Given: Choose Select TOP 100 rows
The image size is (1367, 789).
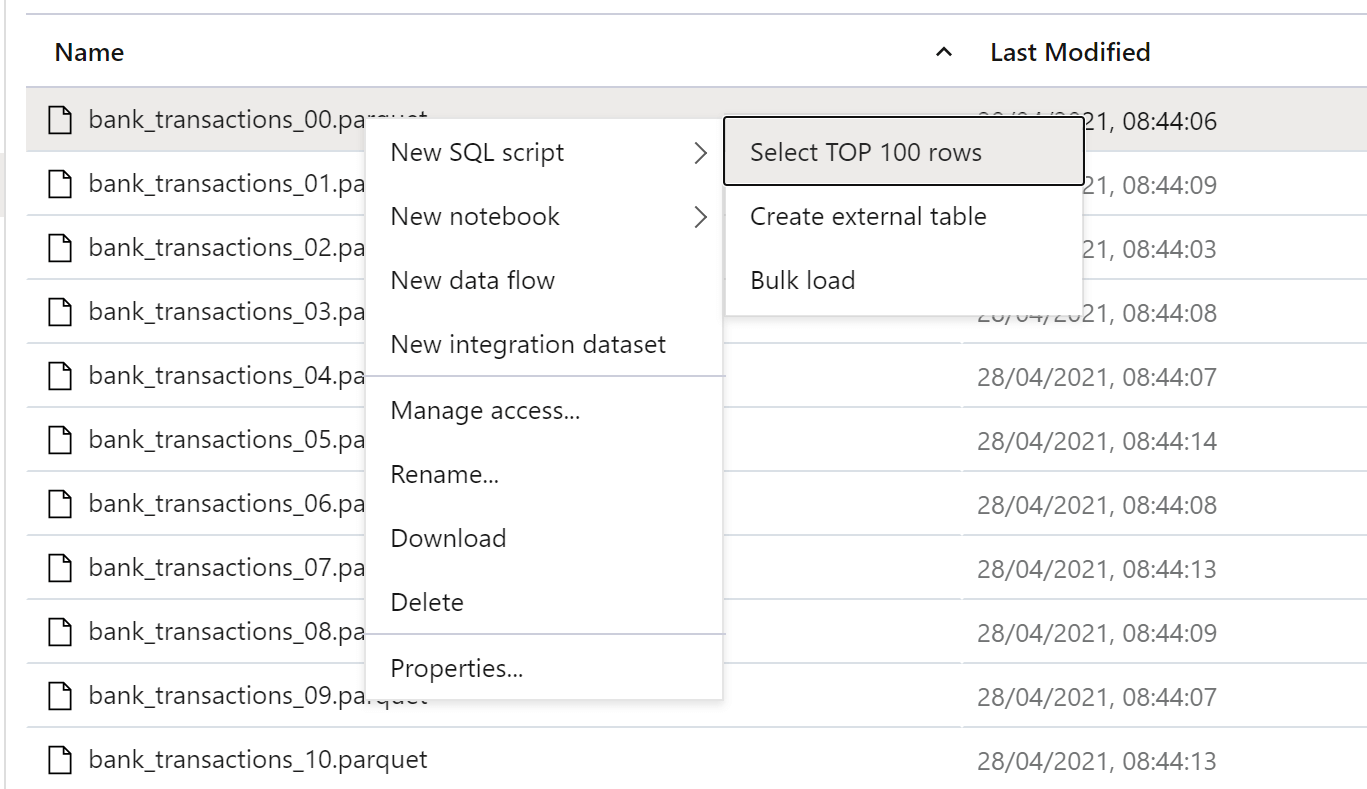Looking at the screenshot, I should (x=904, y=152).
